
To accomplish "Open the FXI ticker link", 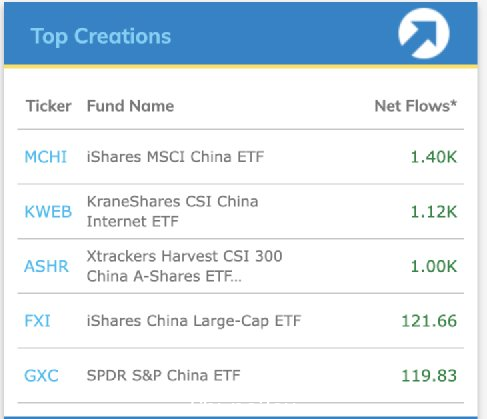I will point(37,321).
